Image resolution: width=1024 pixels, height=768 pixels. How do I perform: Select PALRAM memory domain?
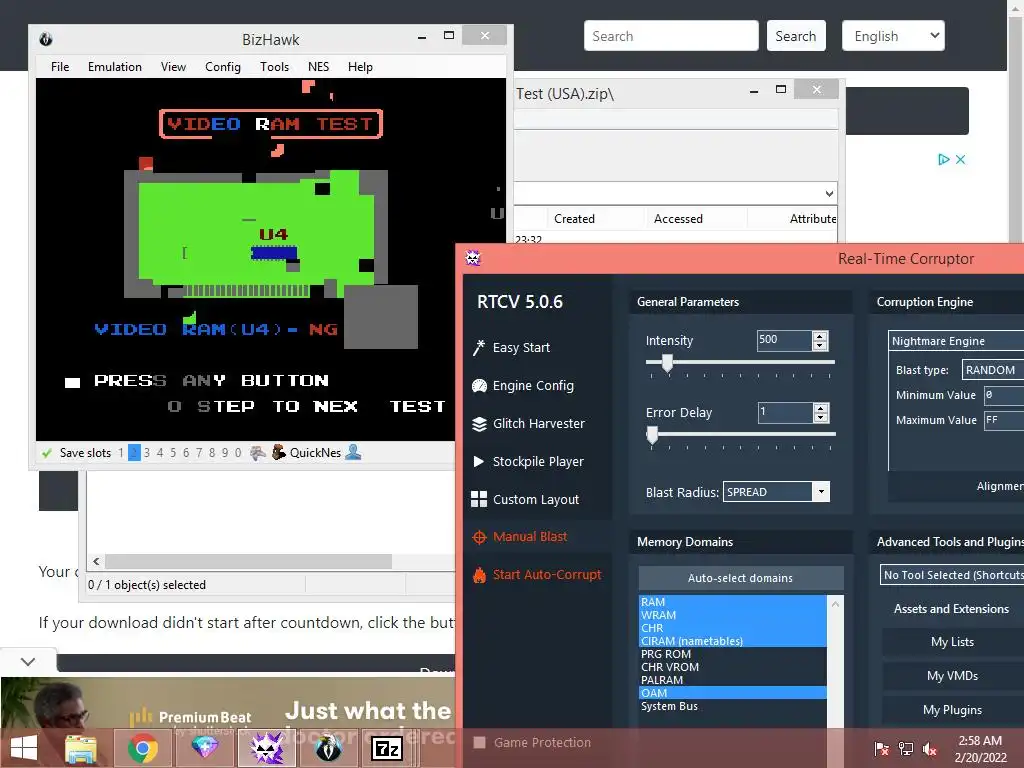(732, 680)
